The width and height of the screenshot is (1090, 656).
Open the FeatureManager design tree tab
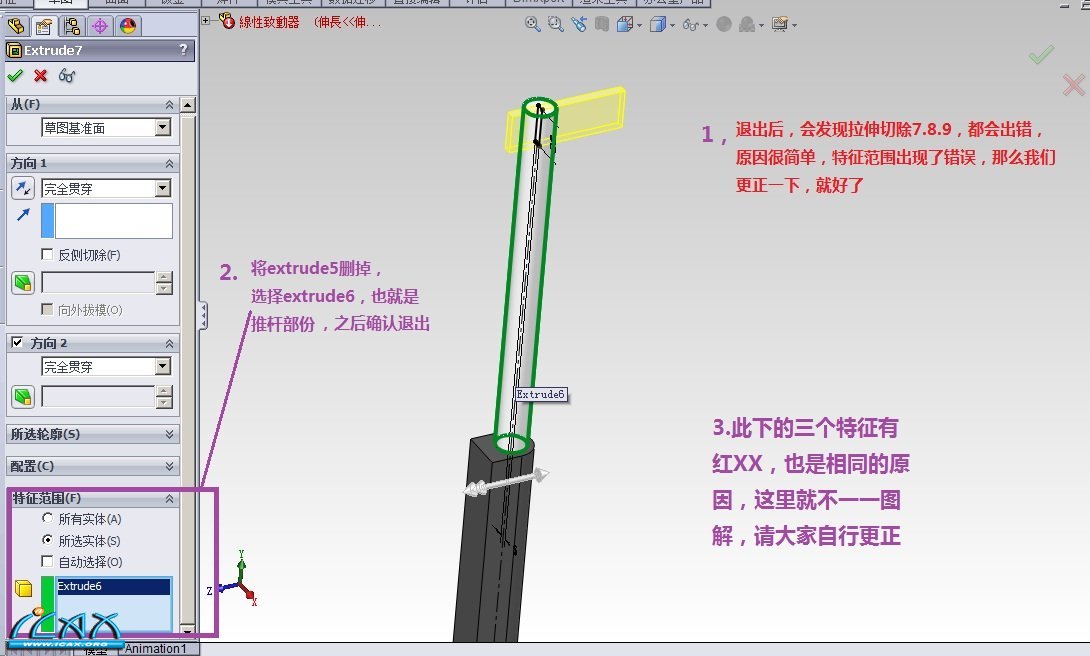(x=16, y=26)
